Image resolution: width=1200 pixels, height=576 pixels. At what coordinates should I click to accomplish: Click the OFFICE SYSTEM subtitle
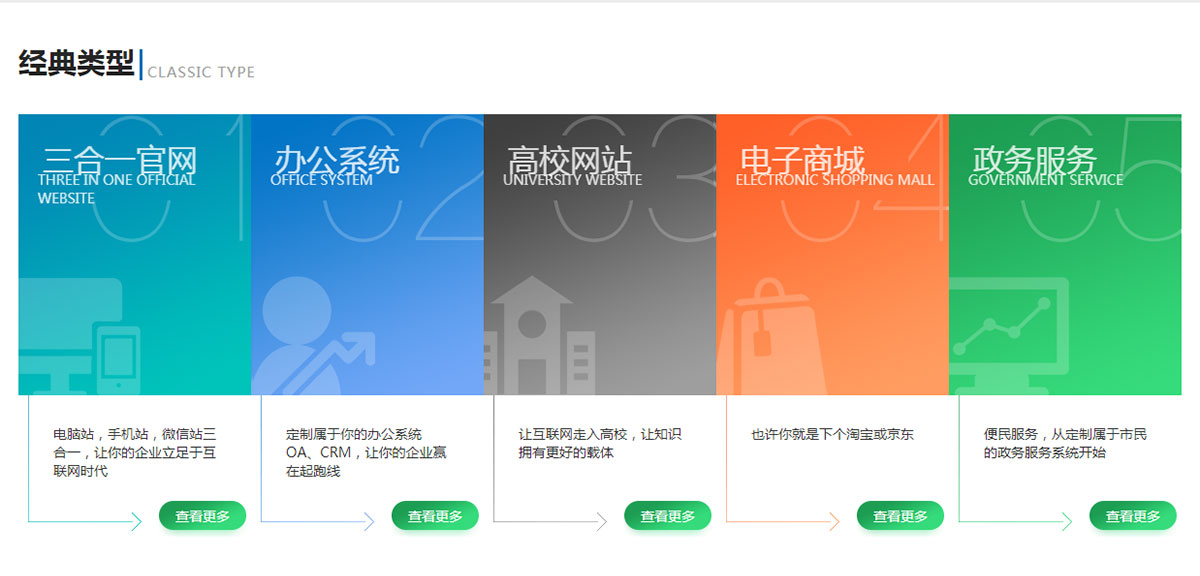coord(321,180)
